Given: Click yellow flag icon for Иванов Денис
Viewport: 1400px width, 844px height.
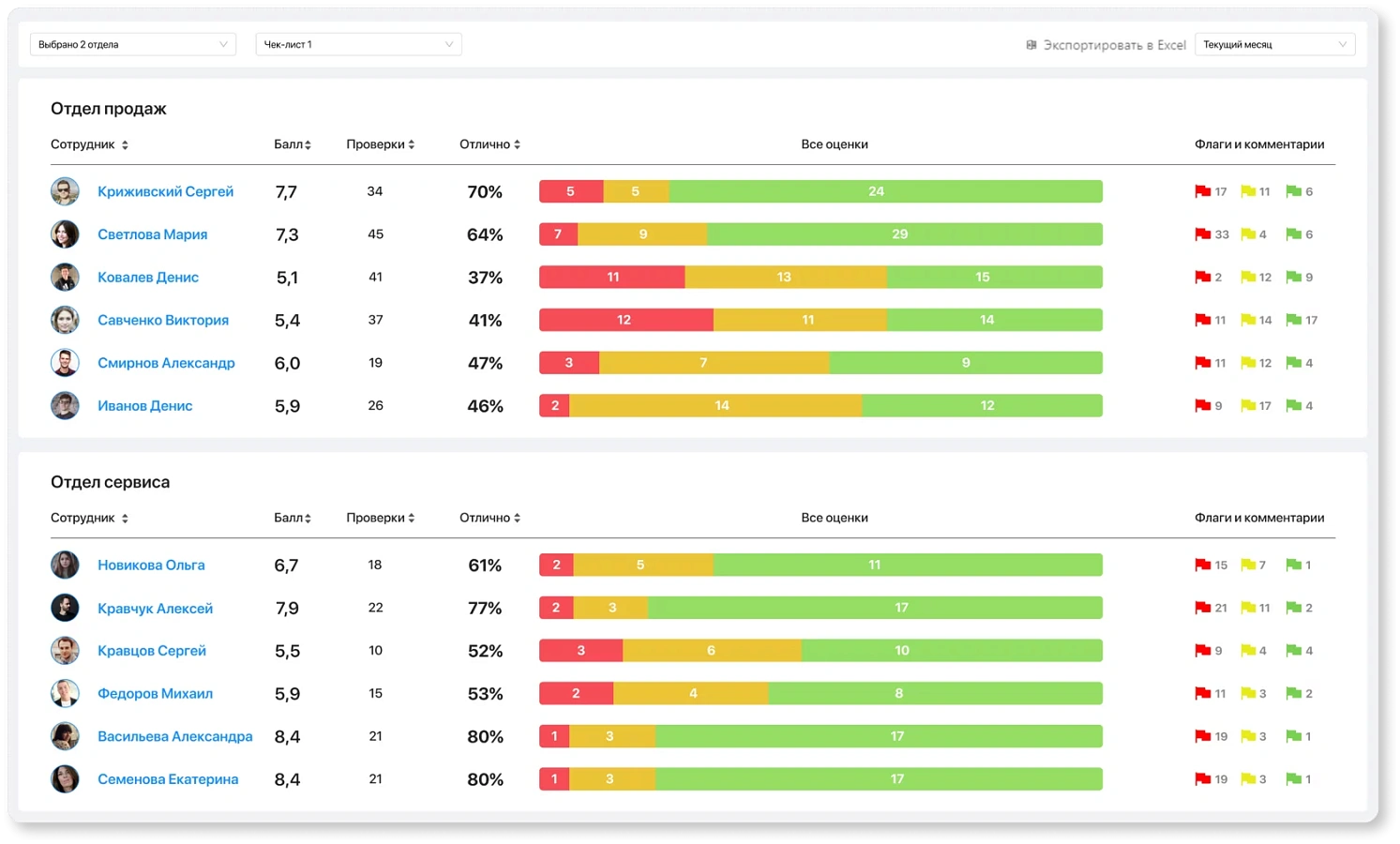Looking at the screenshot, I should [1248, 406].
